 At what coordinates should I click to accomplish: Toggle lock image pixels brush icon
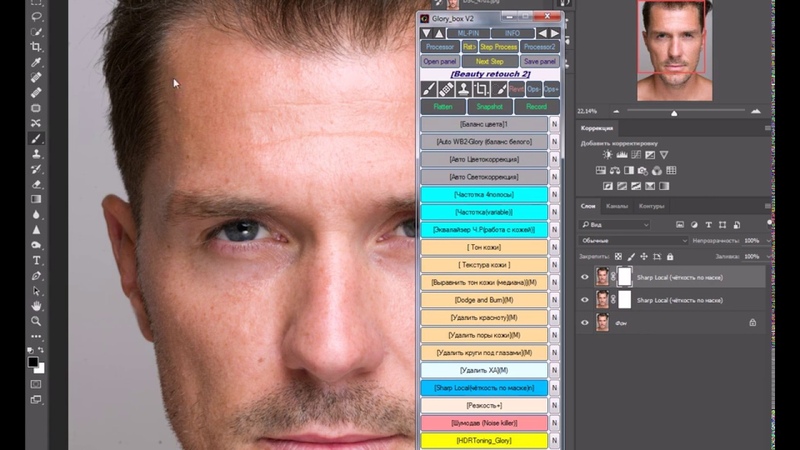pyautogui.click(x=631, y=257)
